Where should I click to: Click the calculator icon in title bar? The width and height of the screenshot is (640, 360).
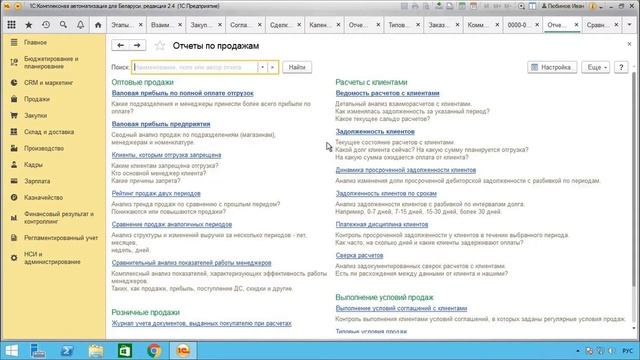[462, 6]
